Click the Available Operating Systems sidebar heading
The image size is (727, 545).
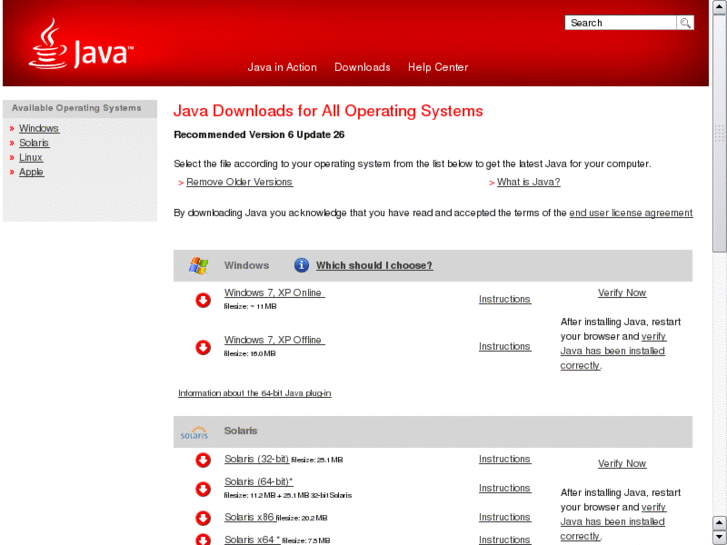[x=77, y=108]
